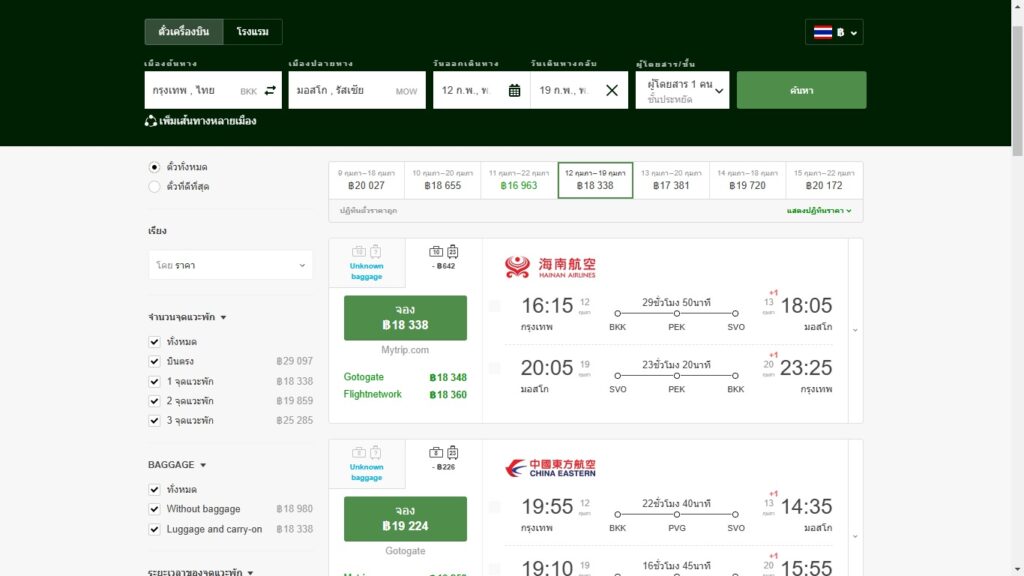
Task: Uncheck Luggage and carry-on filter
Action: point(154,529)
